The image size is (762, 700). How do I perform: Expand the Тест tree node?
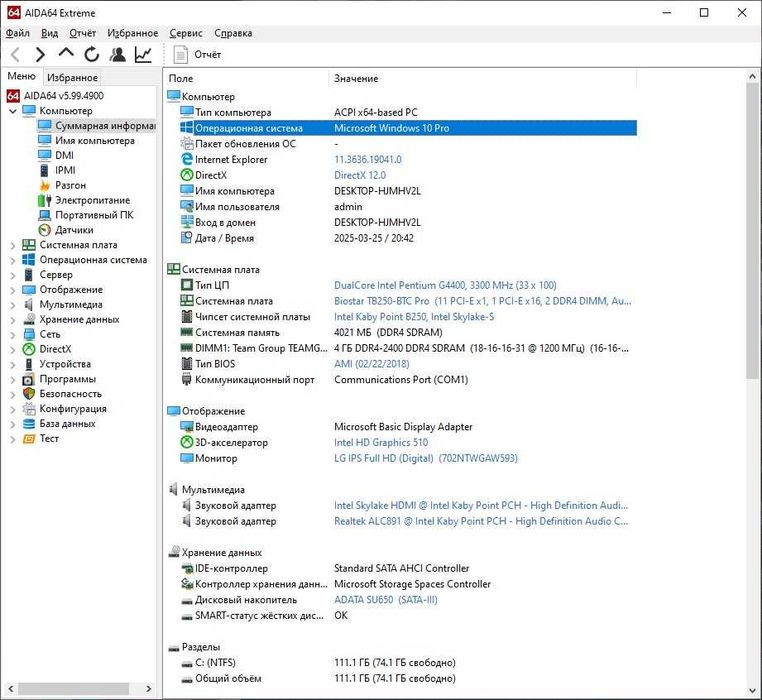point(13,439)
